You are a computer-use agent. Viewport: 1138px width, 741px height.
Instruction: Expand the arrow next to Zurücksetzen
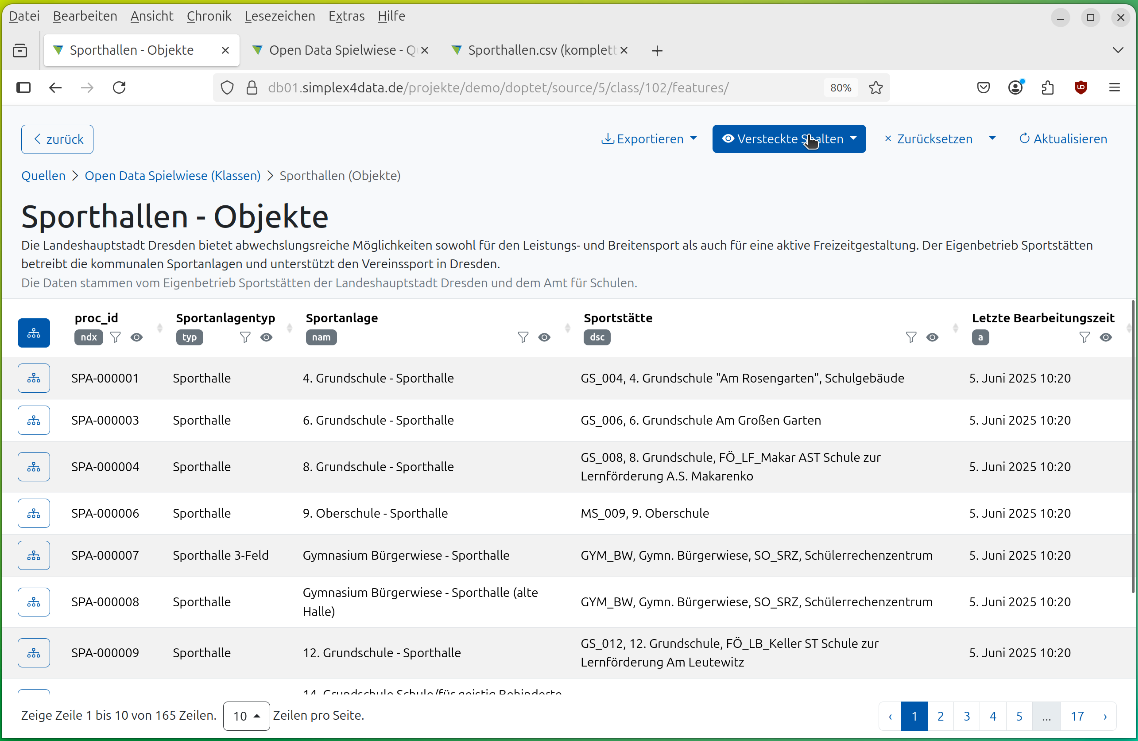[992, 139]
